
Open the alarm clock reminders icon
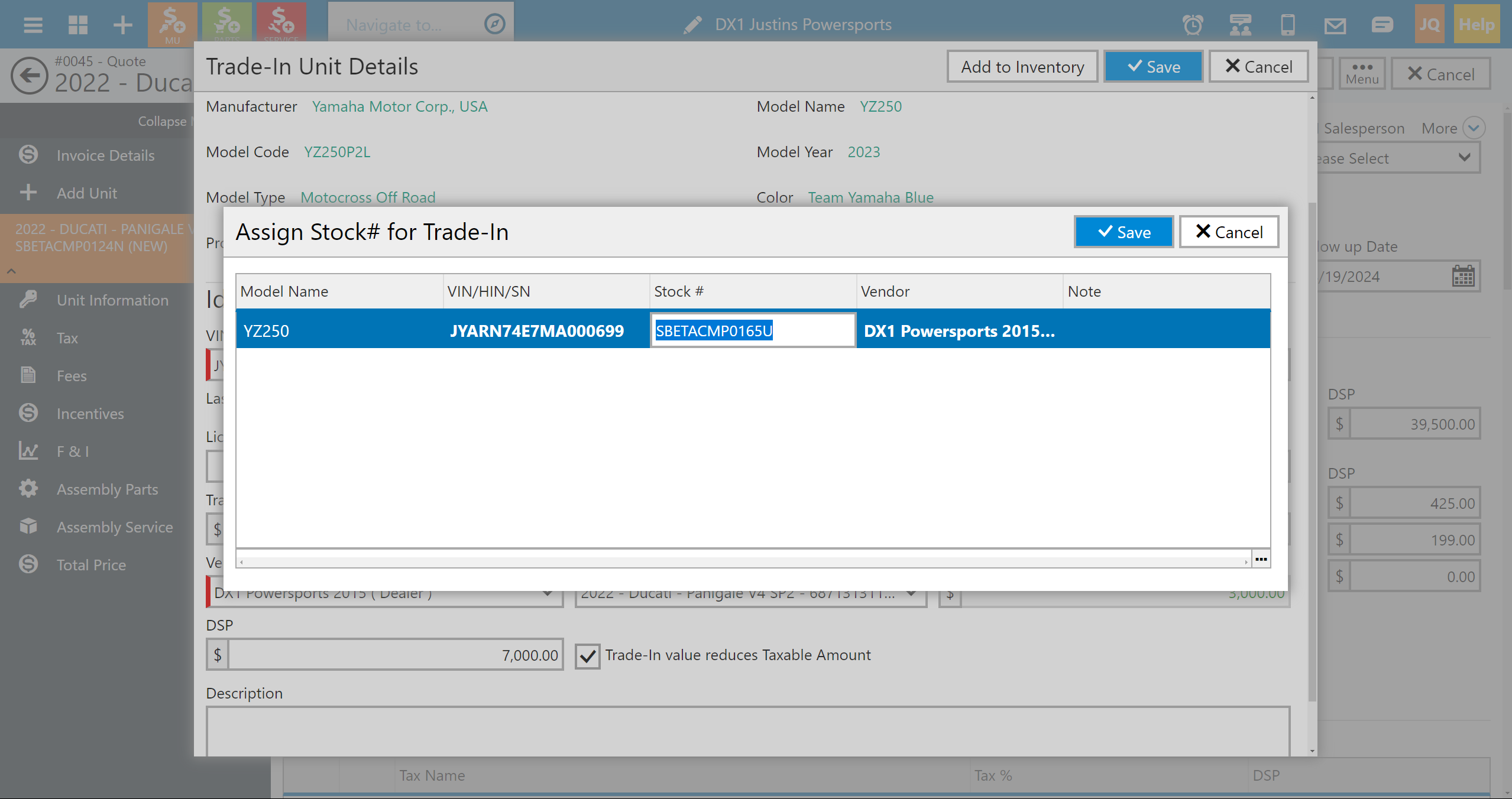coord(1193,25)
